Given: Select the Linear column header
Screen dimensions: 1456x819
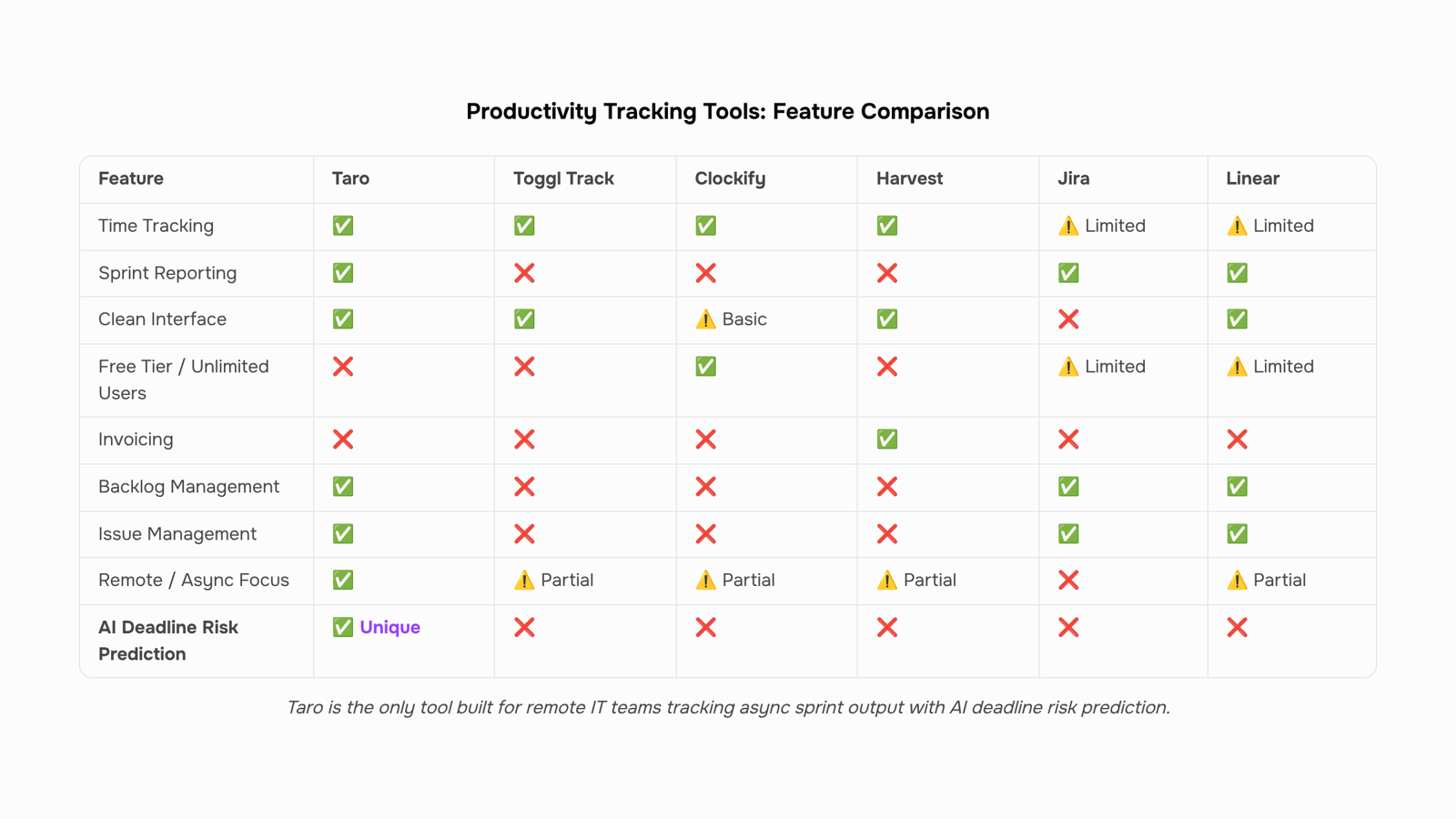Looking at the screenshot, I should coord(1252,178).
